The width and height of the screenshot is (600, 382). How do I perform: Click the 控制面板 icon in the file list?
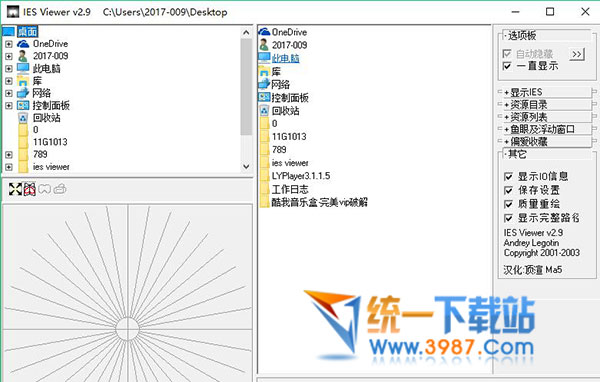pyautogui.click(x=264, y=97)
